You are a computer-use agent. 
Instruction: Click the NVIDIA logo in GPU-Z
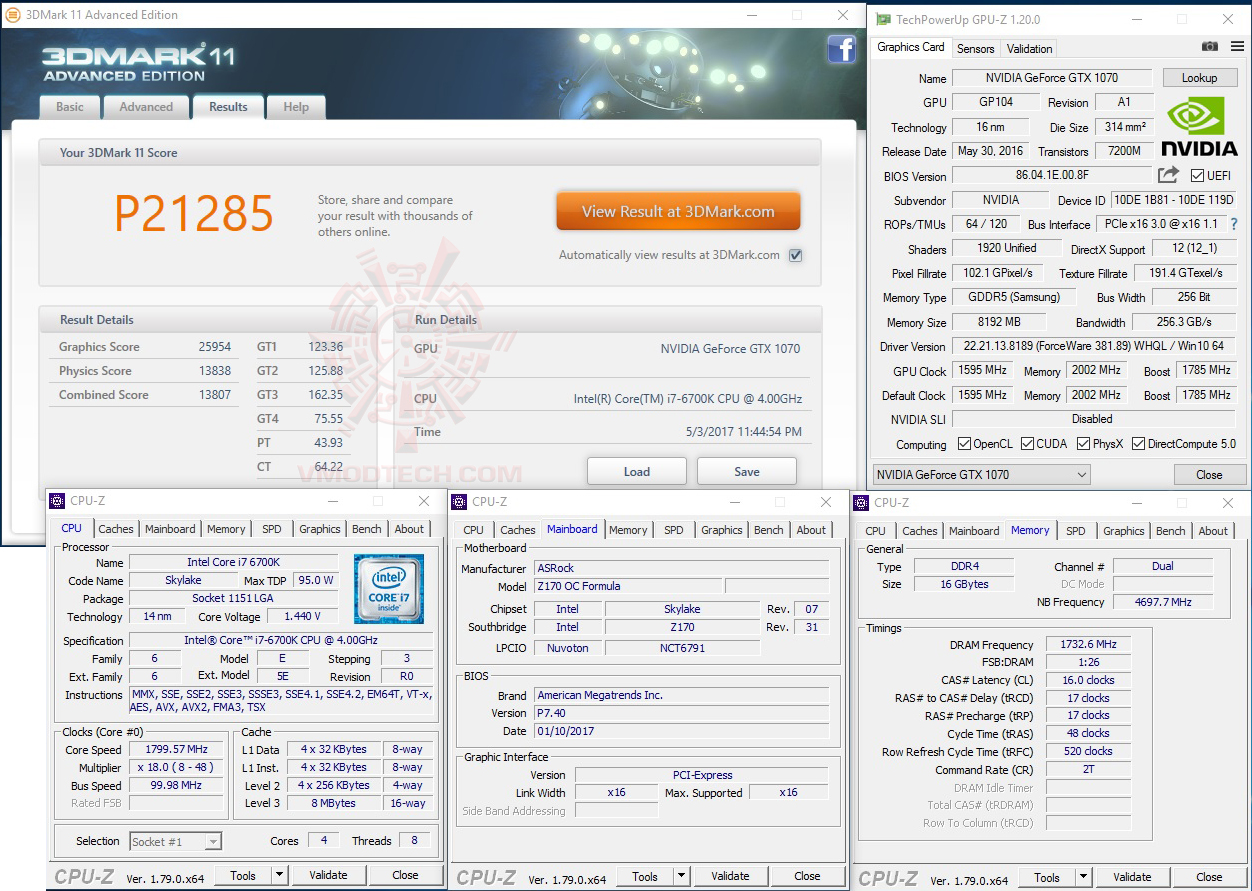coord(1199,127)
